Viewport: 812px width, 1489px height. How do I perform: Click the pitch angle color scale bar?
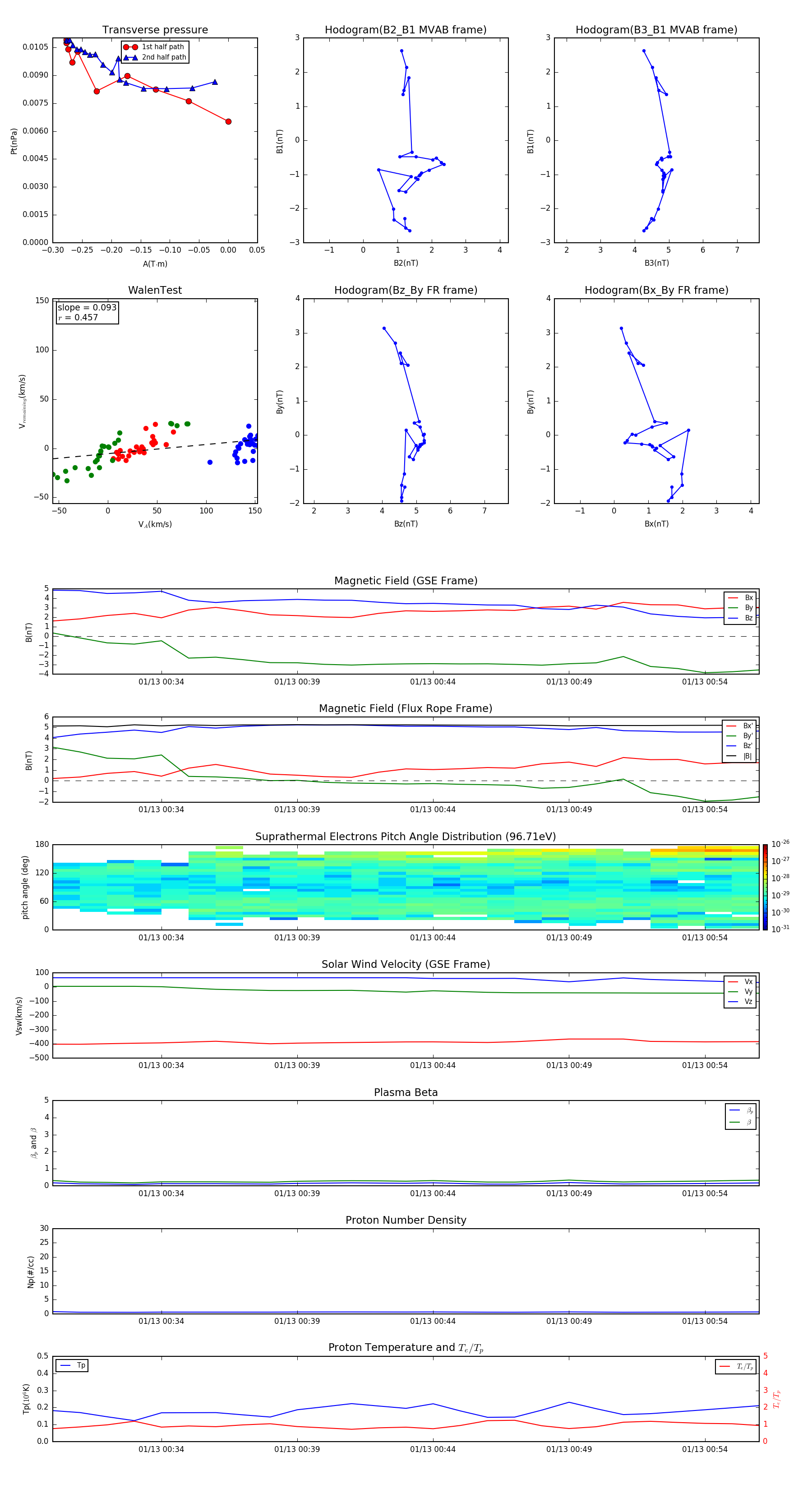click(x=765, y=887)
